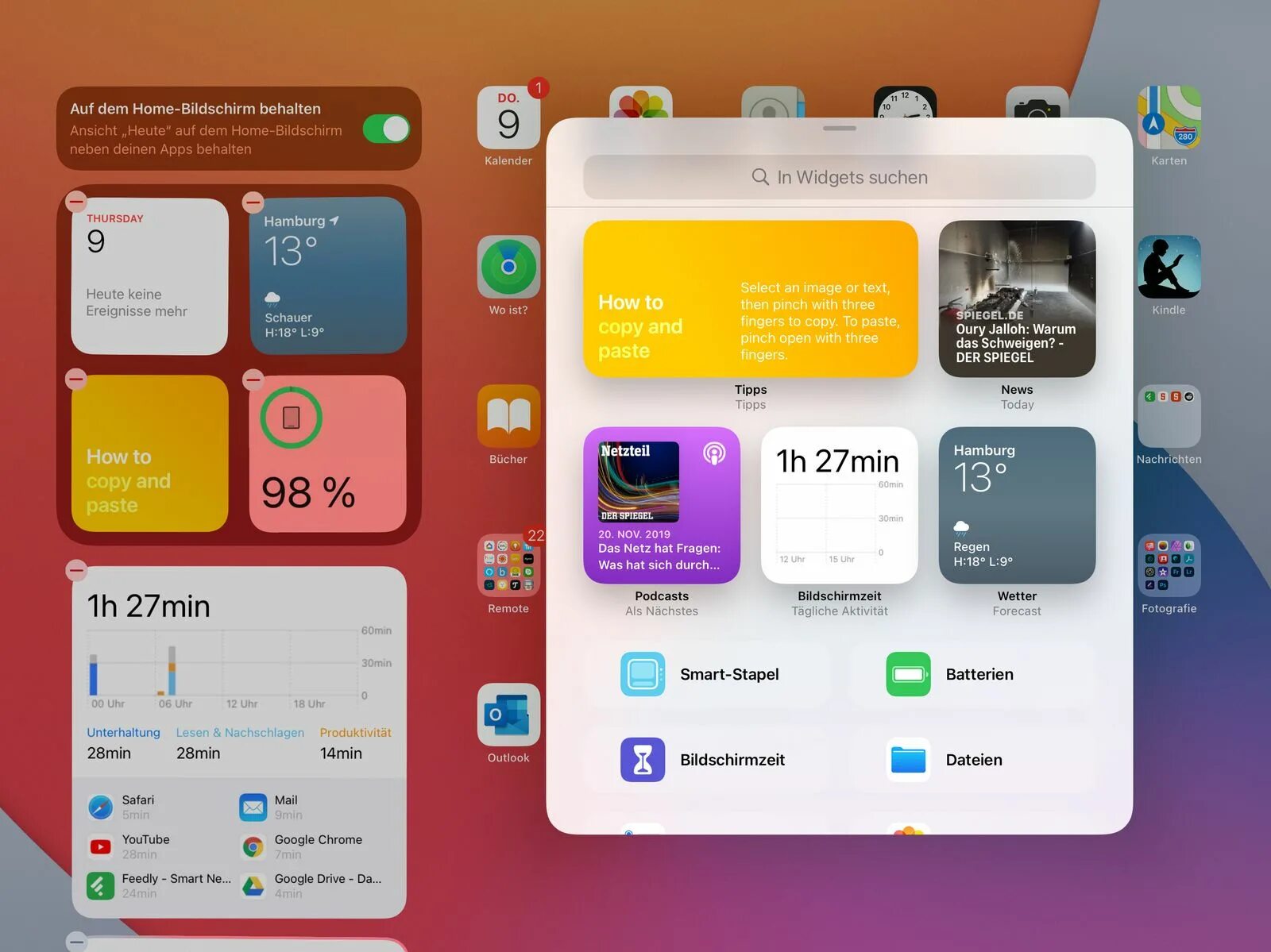Screen dimensions: 1271x952
Task: Open the Kalender app icon
Action: coord(508,118)
